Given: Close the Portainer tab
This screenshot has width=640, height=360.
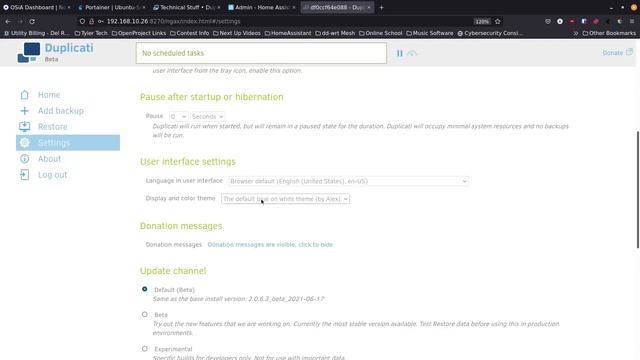Looking at the screenshot, I should point(144,7).
